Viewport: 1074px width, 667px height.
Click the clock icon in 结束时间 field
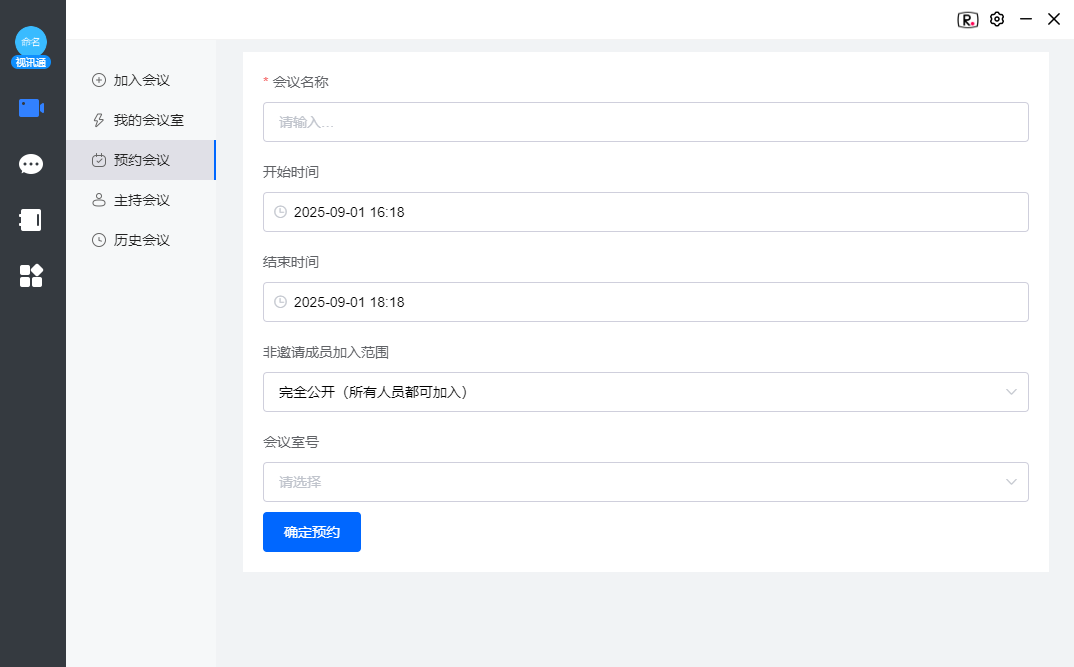(x=280, y=302)
